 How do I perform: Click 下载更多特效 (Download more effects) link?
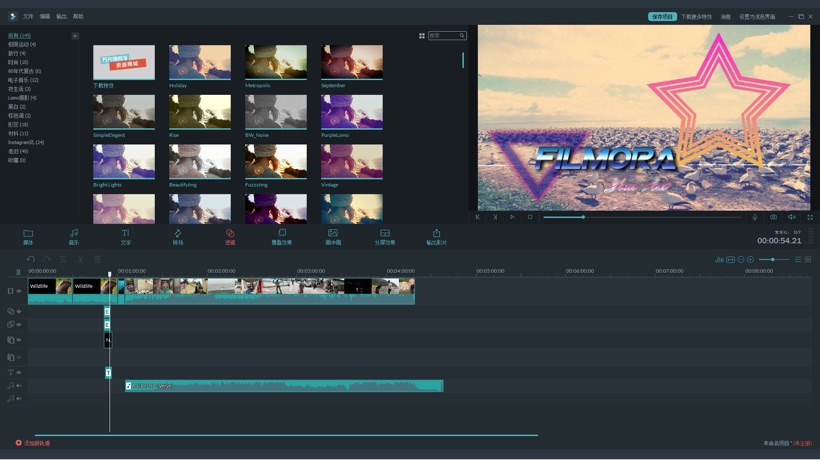pos(697,17)
